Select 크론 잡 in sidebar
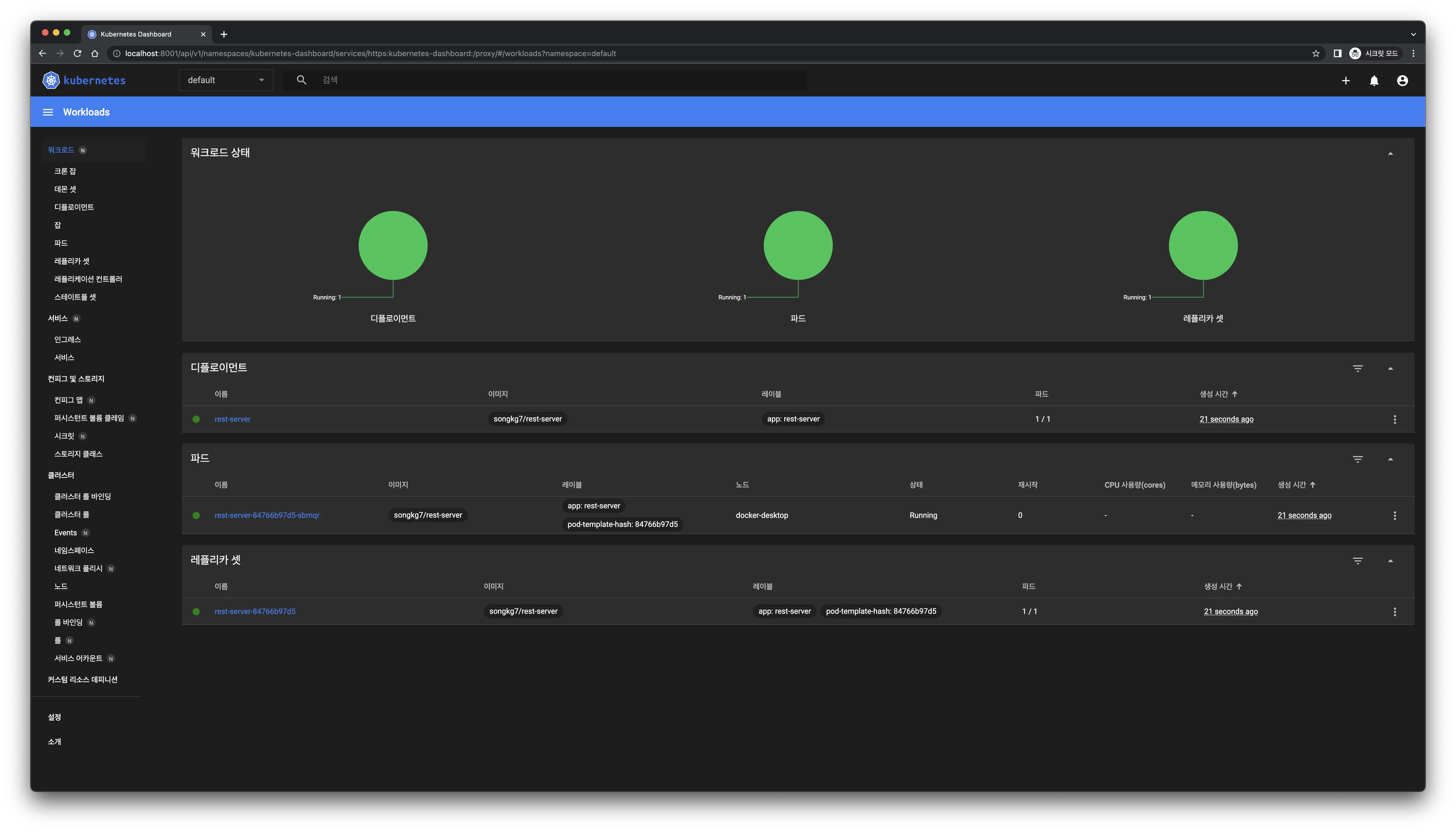1456x832 pixels. (x=65, y=171)
